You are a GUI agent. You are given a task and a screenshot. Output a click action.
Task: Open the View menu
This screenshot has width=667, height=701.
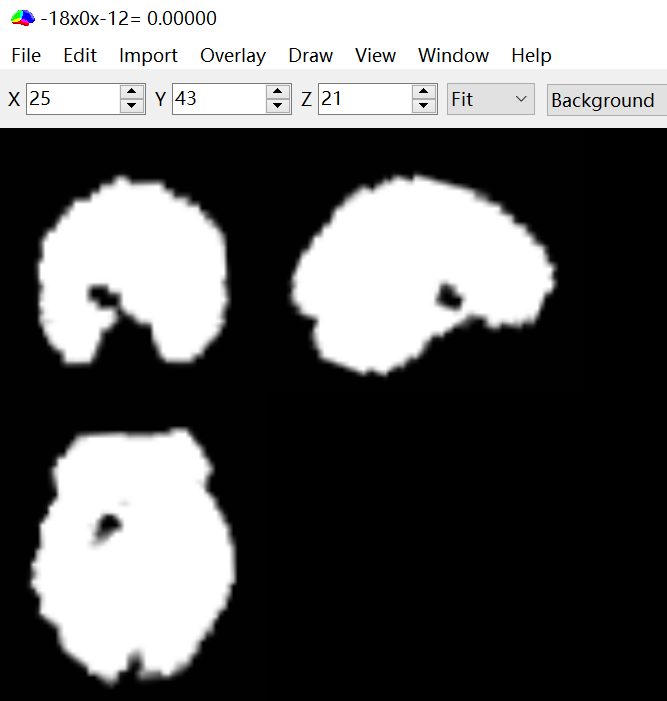[375, 55]
